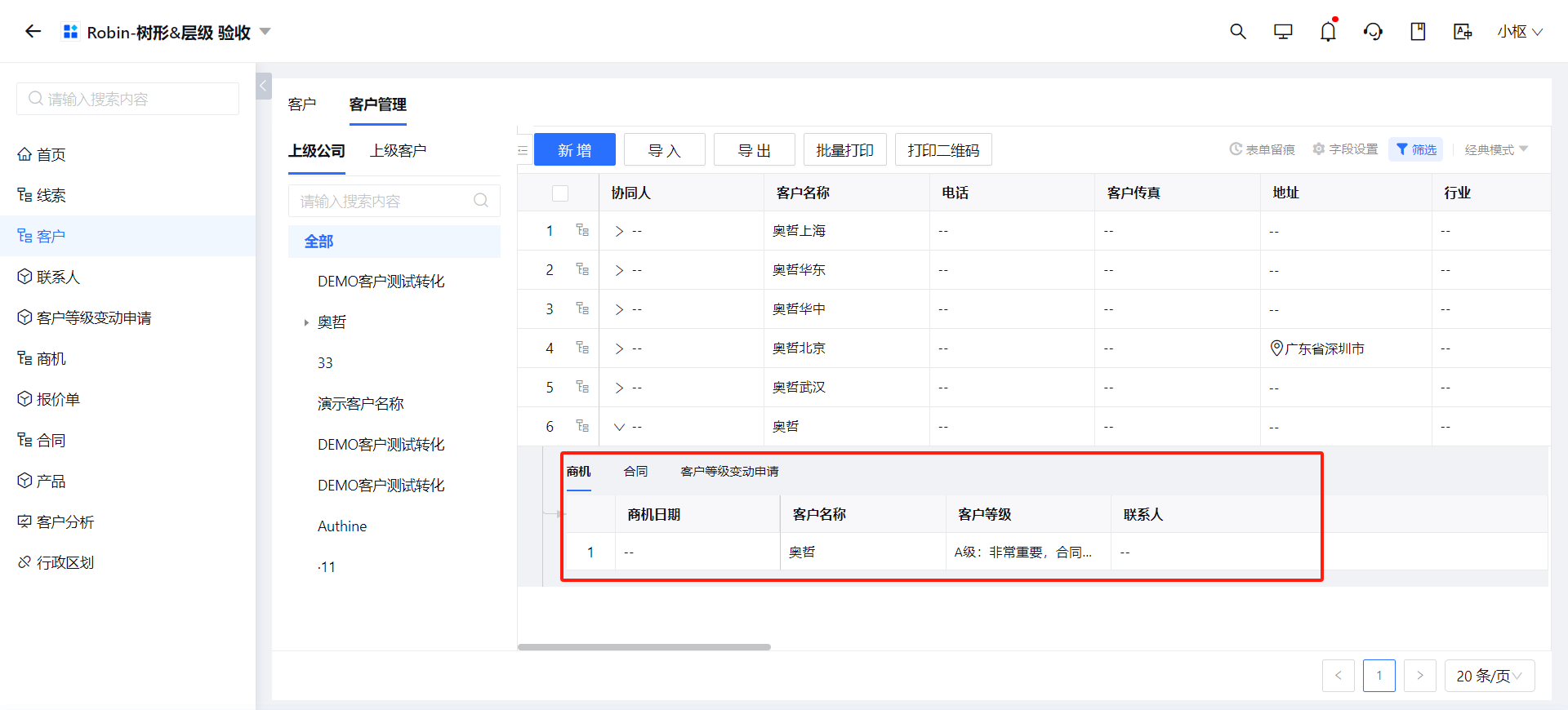Viewport: 1568px width, 710px height.
Task: Open 线索 in sidebar
Action: pyautogui.click(x=127, y=195)
